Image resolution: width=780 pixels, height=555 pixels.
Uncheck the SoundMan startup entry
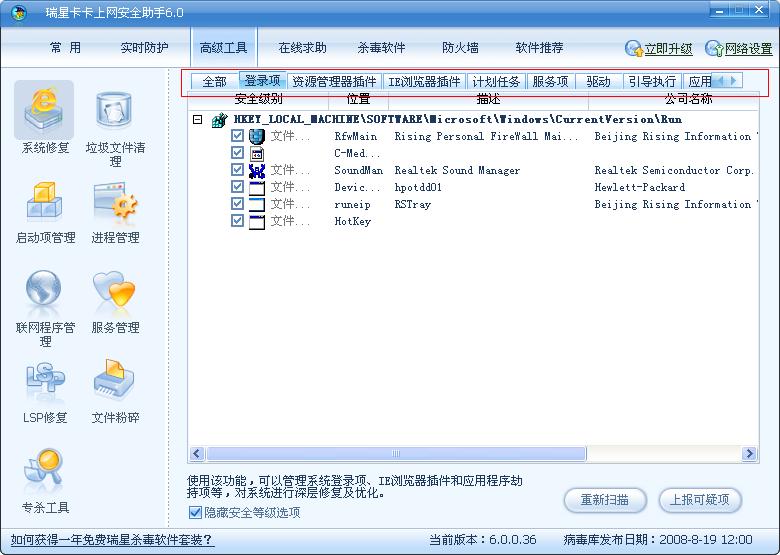[237, 170]
